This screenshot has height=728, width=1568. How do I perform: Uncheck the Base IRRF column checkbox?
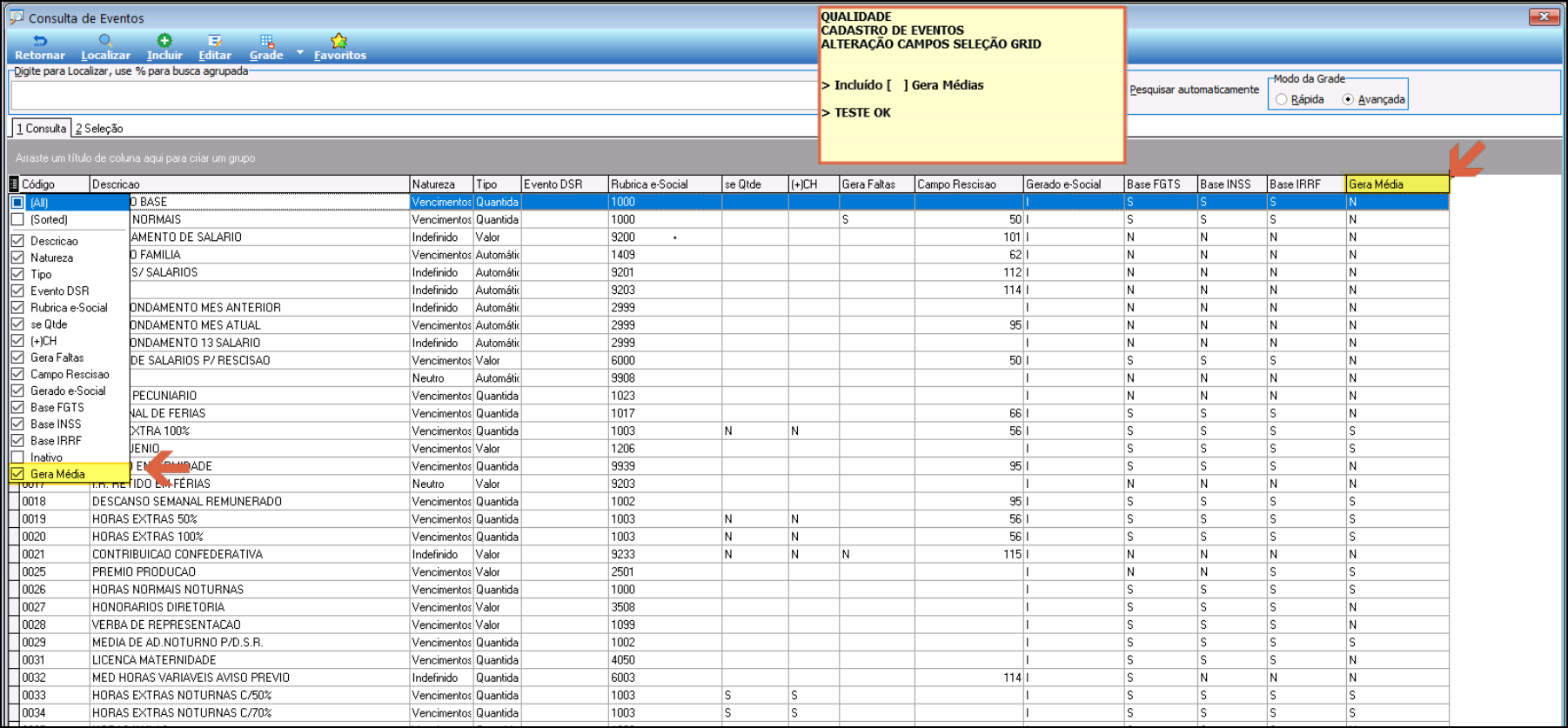pos(17,440)
